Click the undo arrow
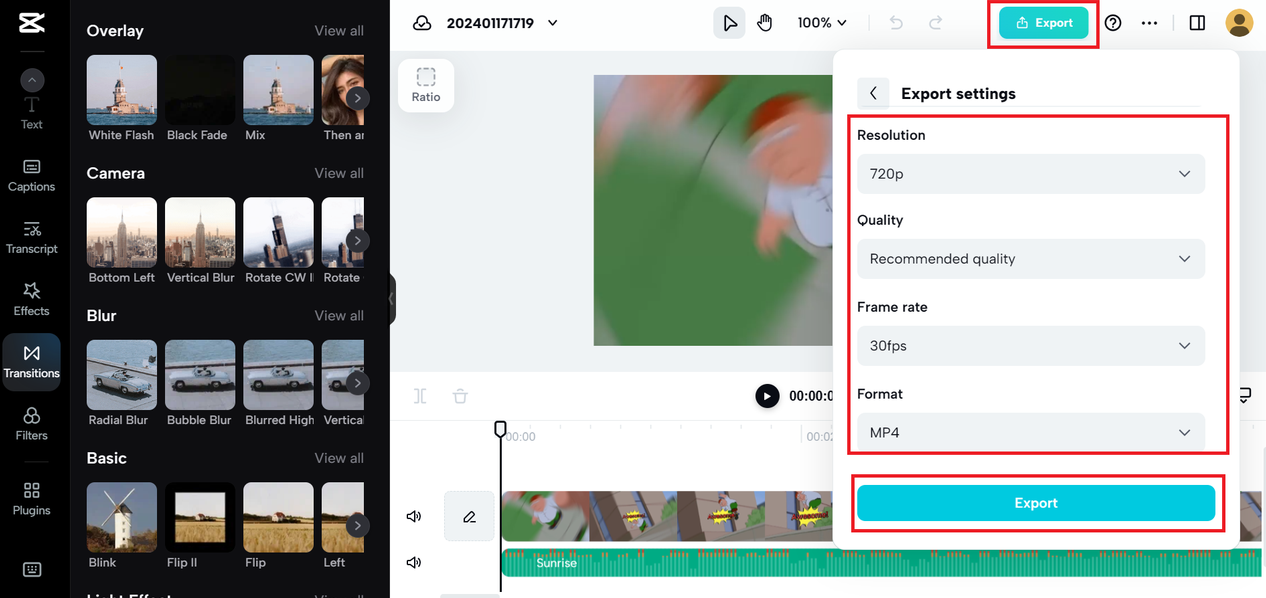This screenshot has height=598, width=1266. (896, 23)
